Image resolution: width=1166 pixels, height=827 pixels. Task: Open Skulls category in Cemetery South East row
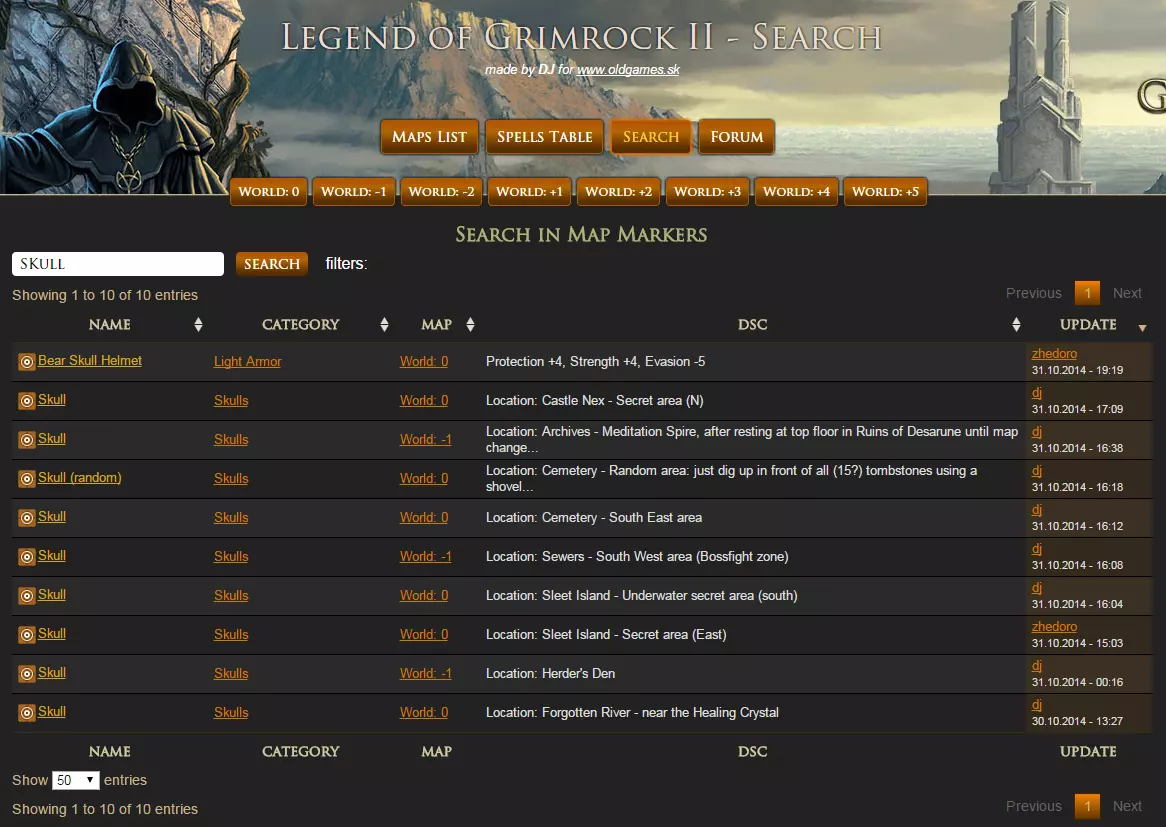tap(231, 518)
